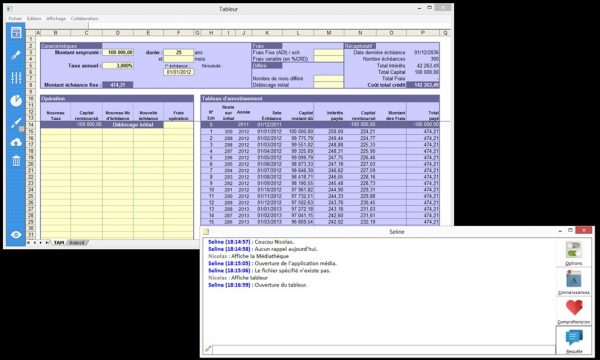Select column K header in the spreadsheet

(x=267, y=33)
